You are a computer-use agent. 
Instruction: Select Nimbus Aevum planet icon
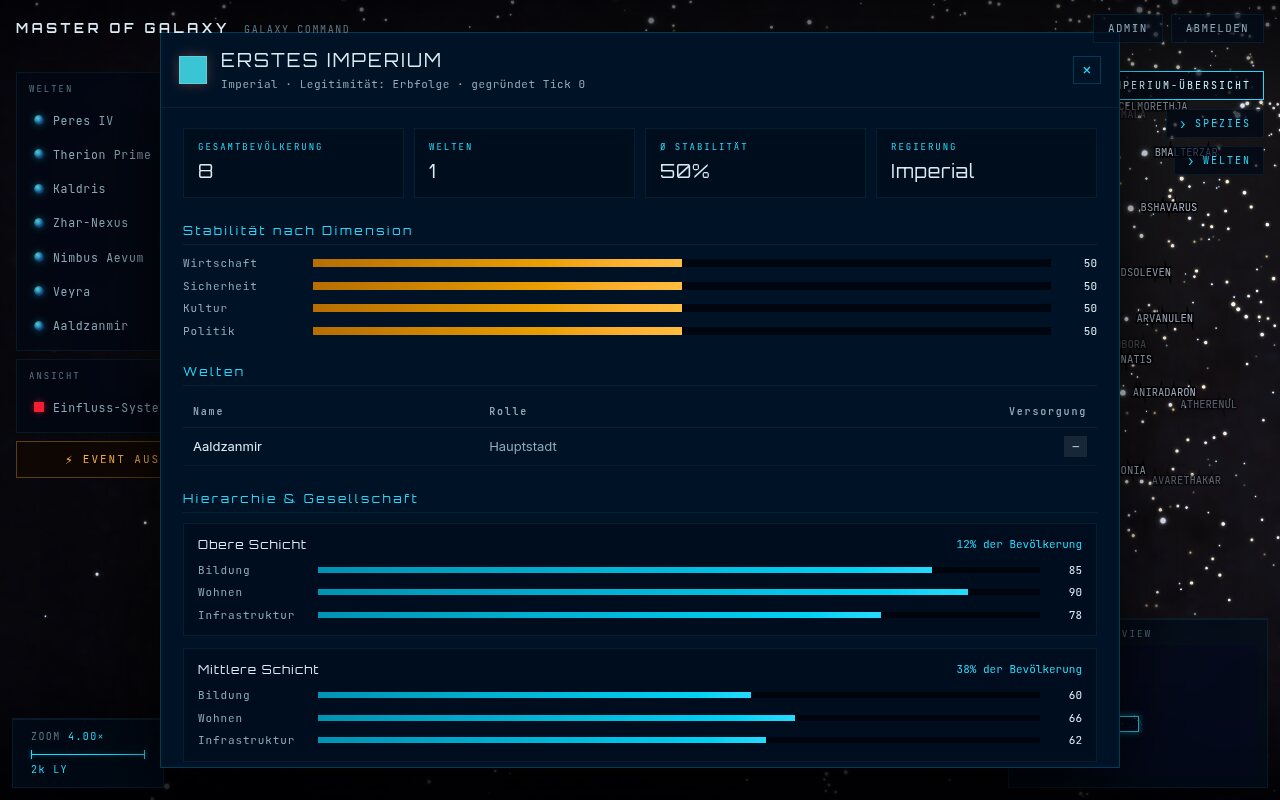(39, 257)
